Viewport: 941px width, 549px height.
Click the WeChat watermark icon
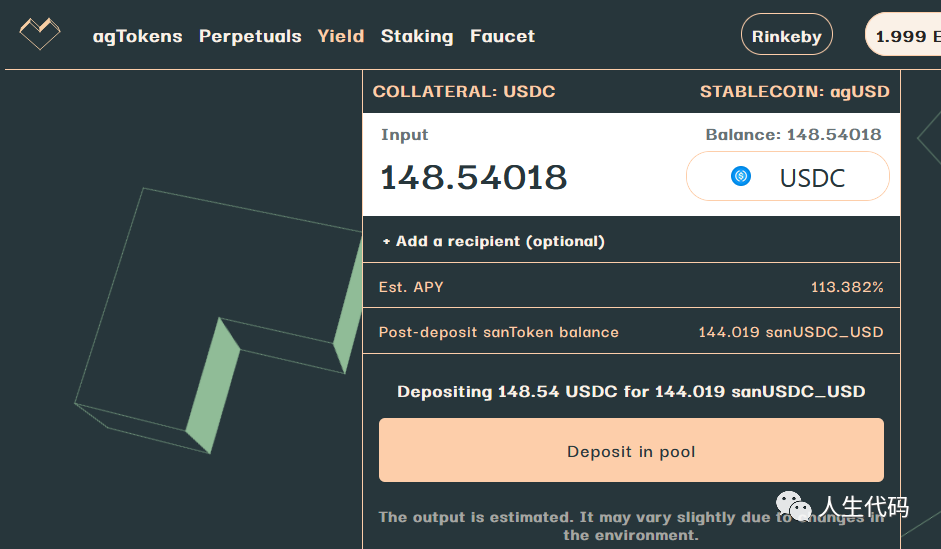[793, 506]
